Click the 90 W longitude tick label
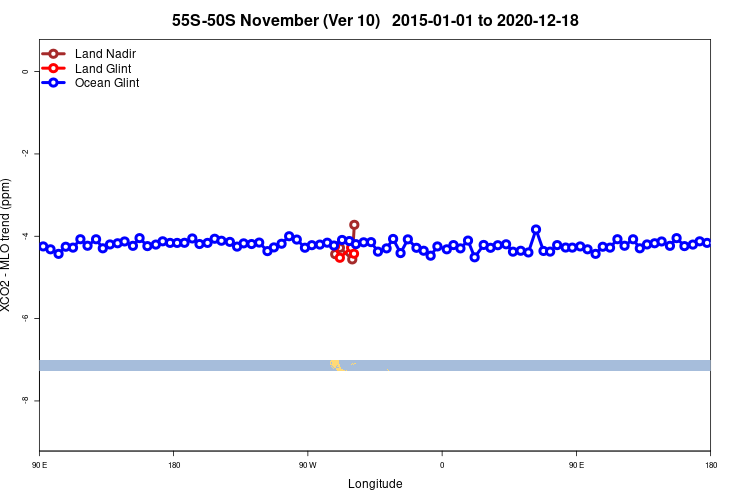 (308, 465)
